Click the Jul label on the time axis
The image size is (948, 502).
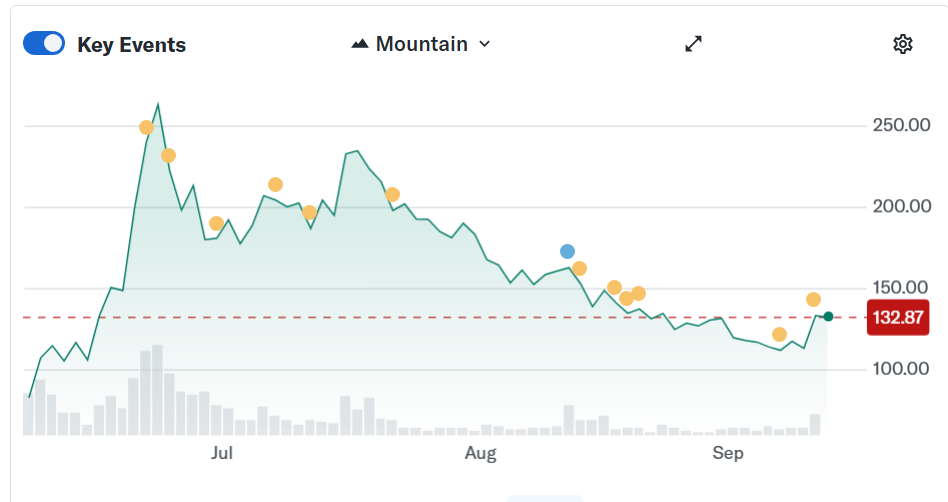point(222,454)
